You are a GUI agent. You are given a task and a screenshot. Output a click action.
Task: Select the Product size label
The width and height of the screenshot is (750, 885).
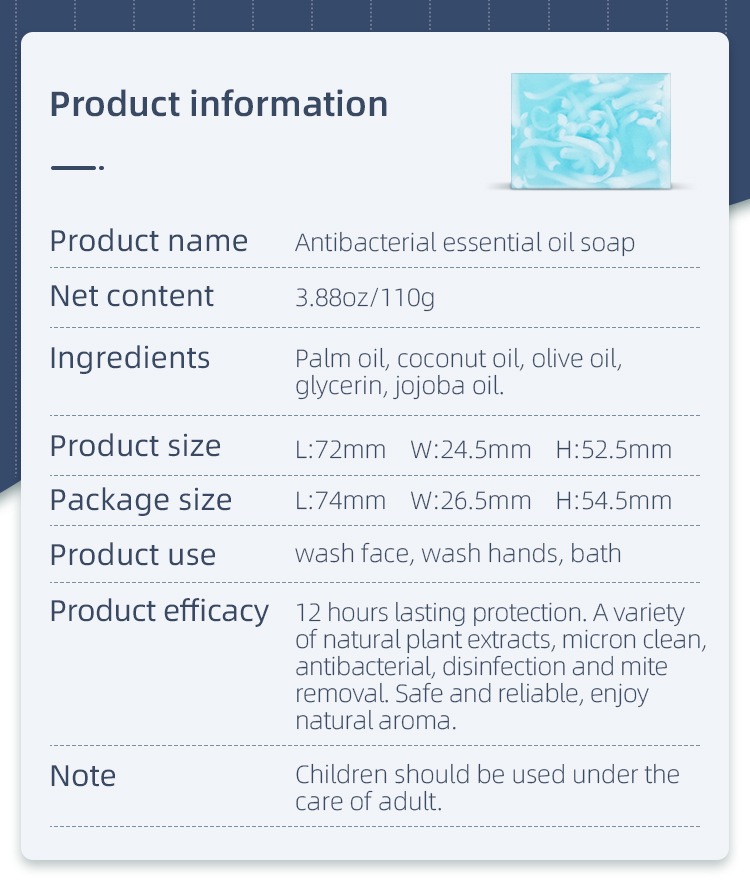click(x=135, y=446)
